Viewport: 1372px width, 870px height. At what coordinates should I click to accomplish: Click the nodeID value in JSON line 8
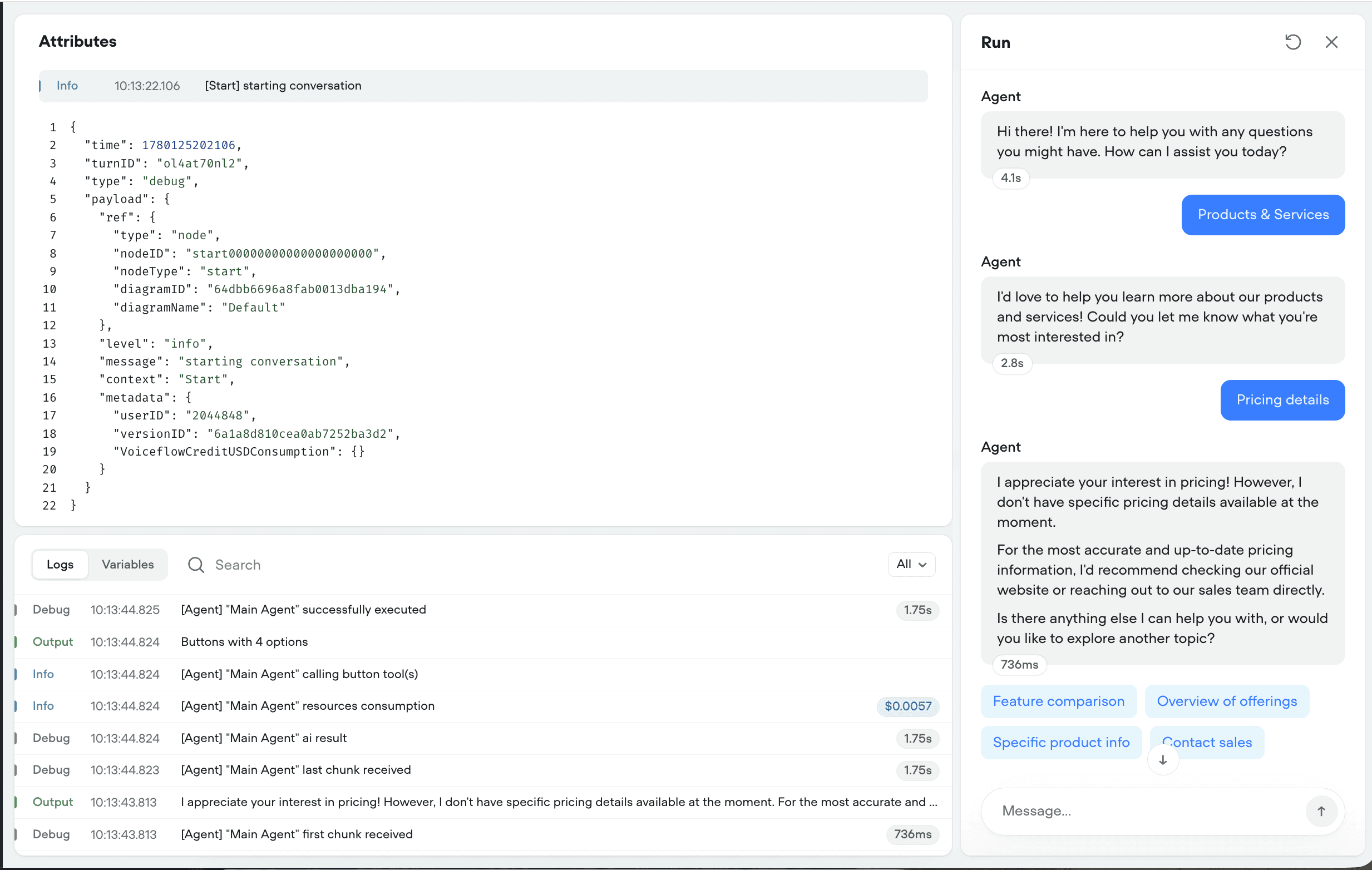click(283, 254)
